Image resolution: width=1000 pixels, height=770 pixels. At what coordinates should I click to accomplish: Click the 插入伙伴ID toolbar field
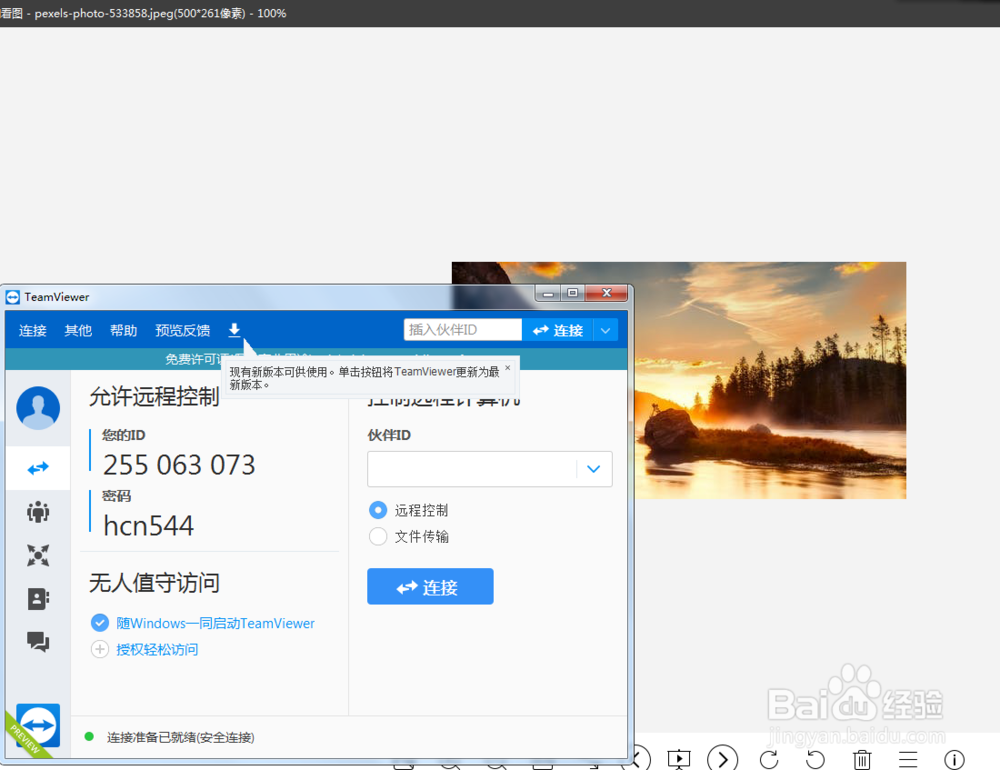coord(462,330)
